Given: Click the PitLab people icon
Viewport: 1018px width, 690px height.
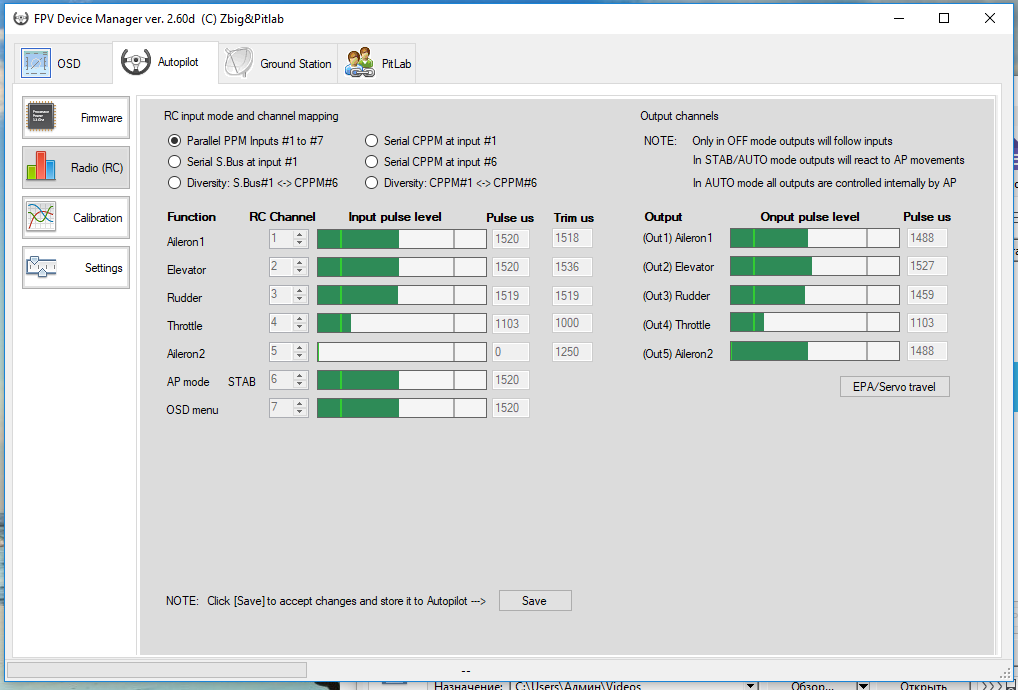Looking at the screenshot, I should (360, 63).
